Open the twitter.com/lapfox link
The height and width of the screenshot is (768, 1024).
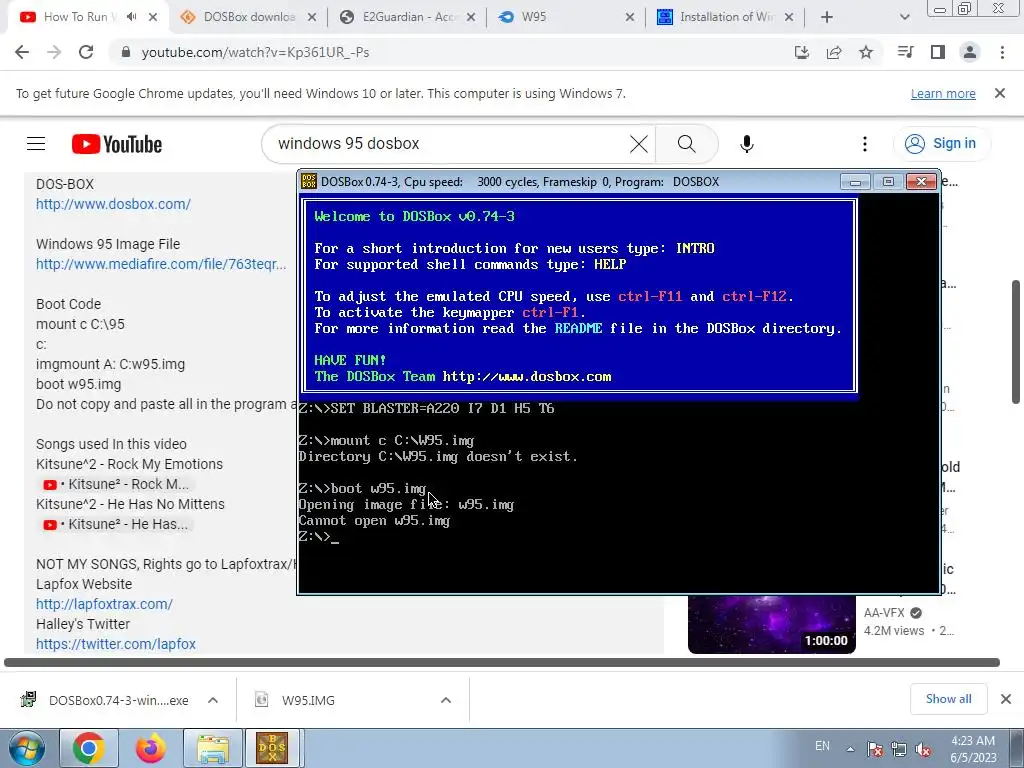tap(116, 644)
